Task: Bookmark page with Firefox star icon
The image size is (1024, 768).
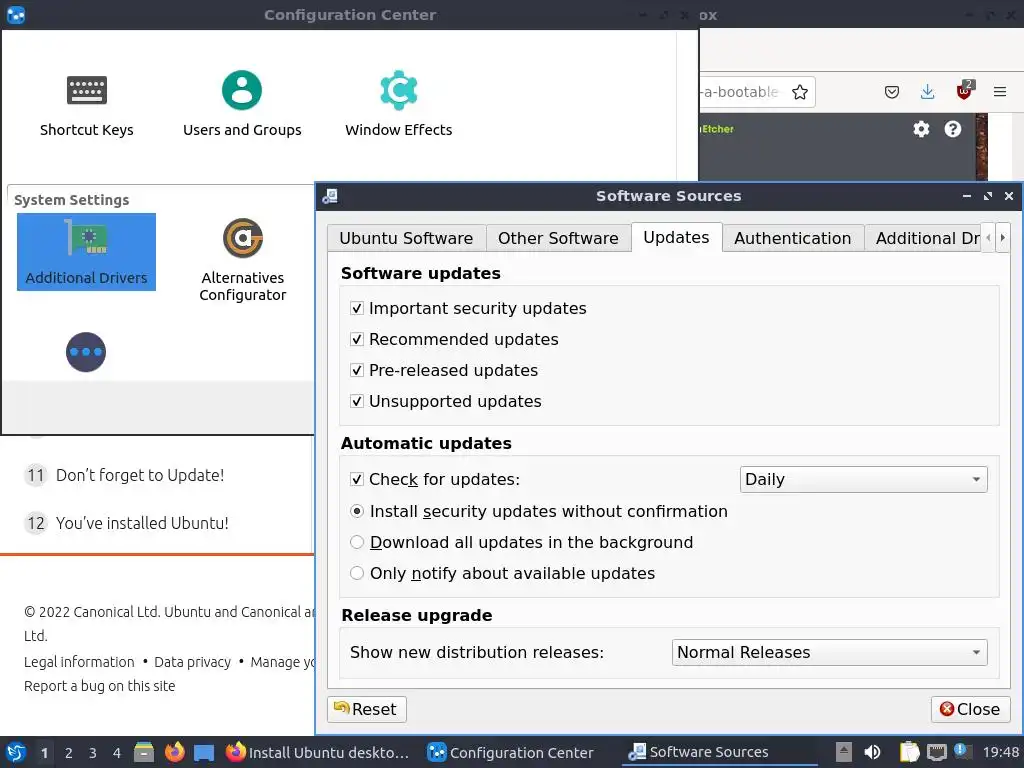Action: point(799,92)
